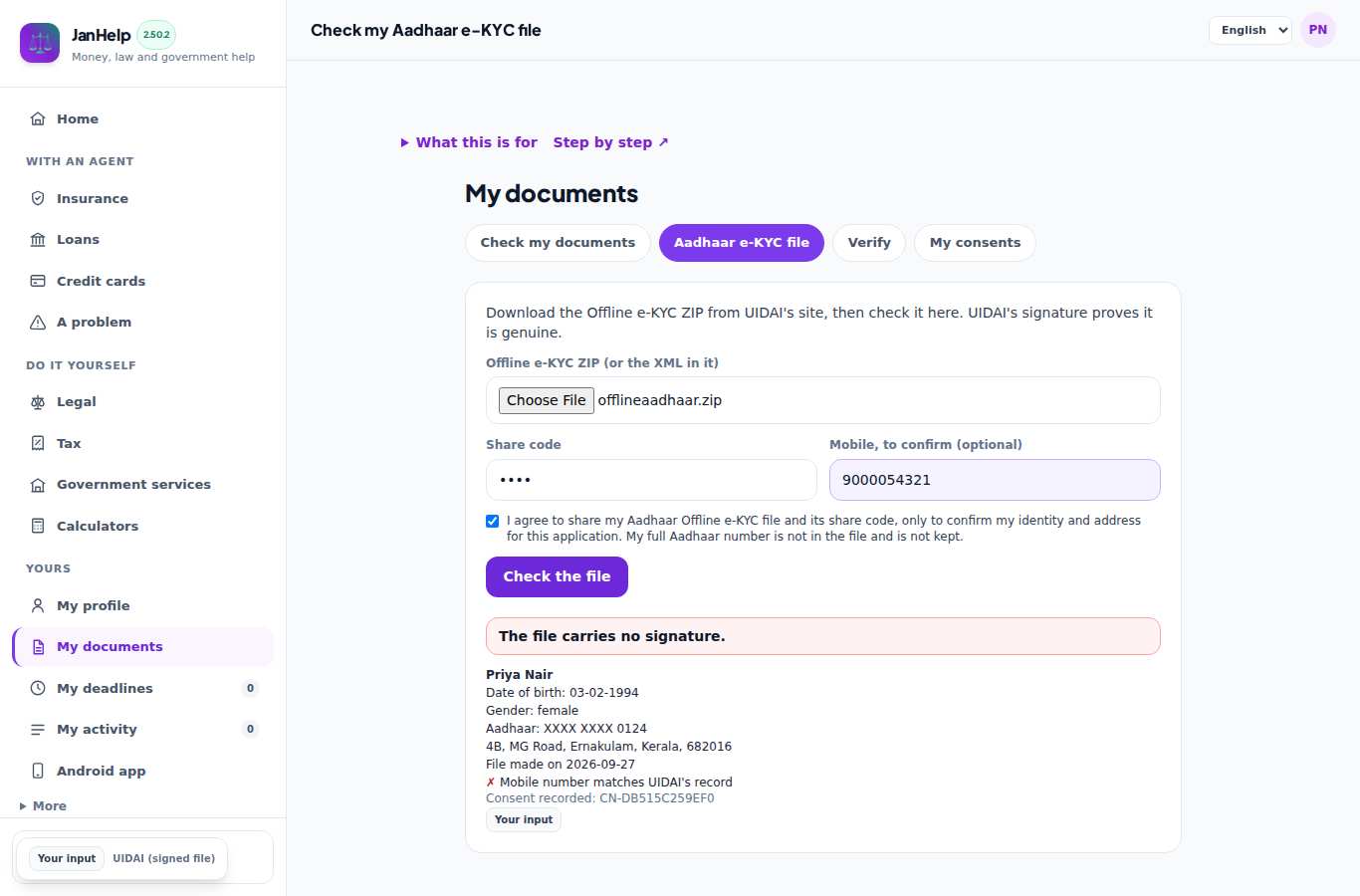Click the UIDAI (signed file) label

[x=164, y=858]
